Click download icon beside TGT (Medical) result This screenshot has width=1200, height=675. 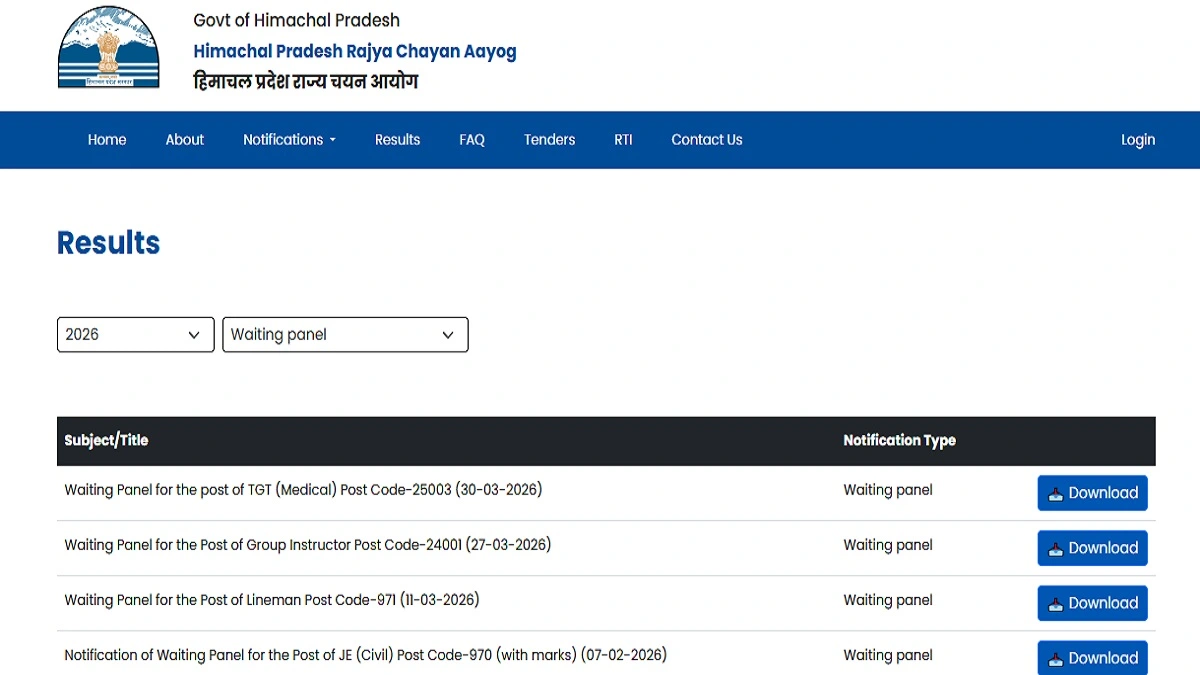(1054, 493)
